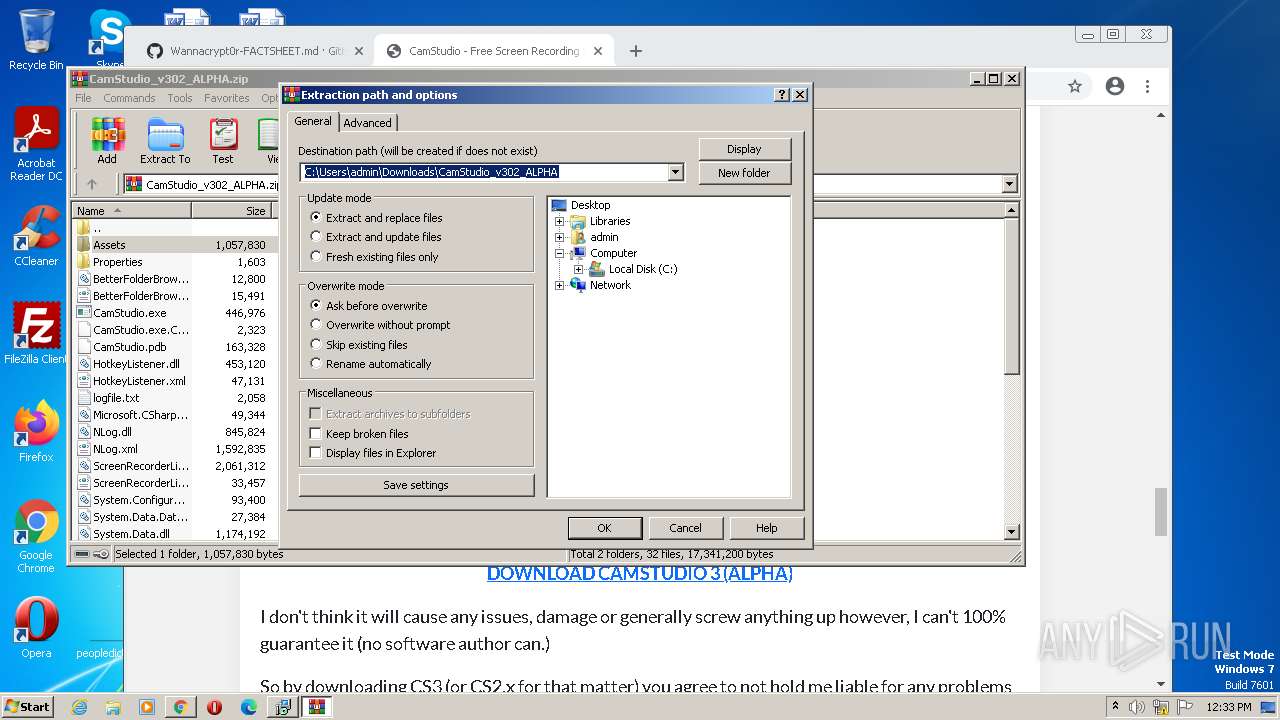Open Google Chrome desktop icon
Screen dimensions: 1280x720
(x=36, y=537)
